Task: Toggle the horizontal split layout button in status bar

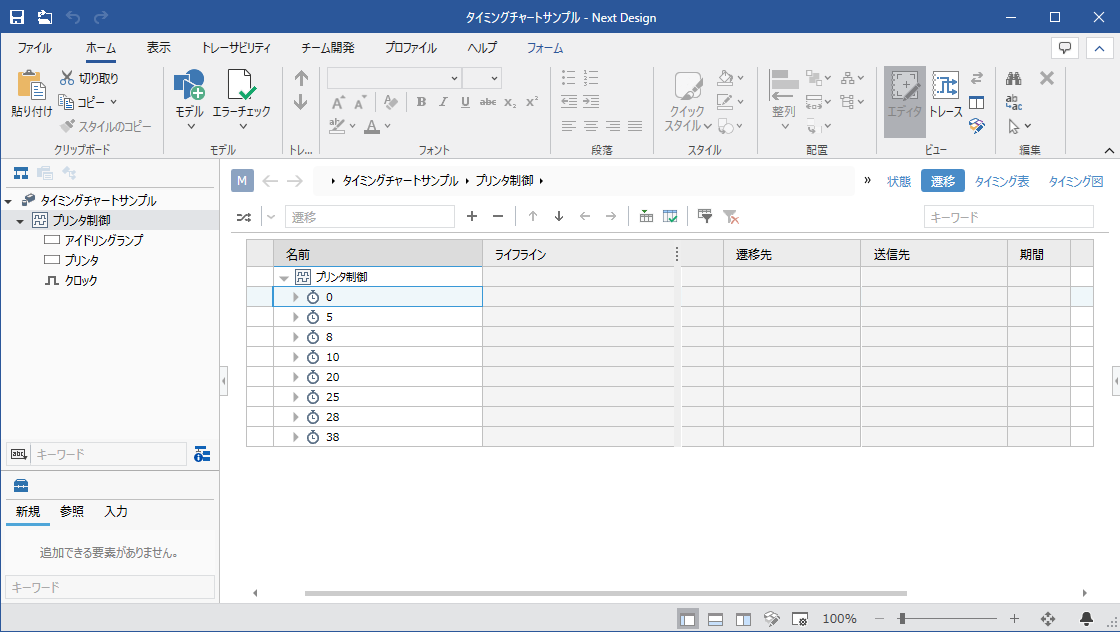Action: (716, 619)
